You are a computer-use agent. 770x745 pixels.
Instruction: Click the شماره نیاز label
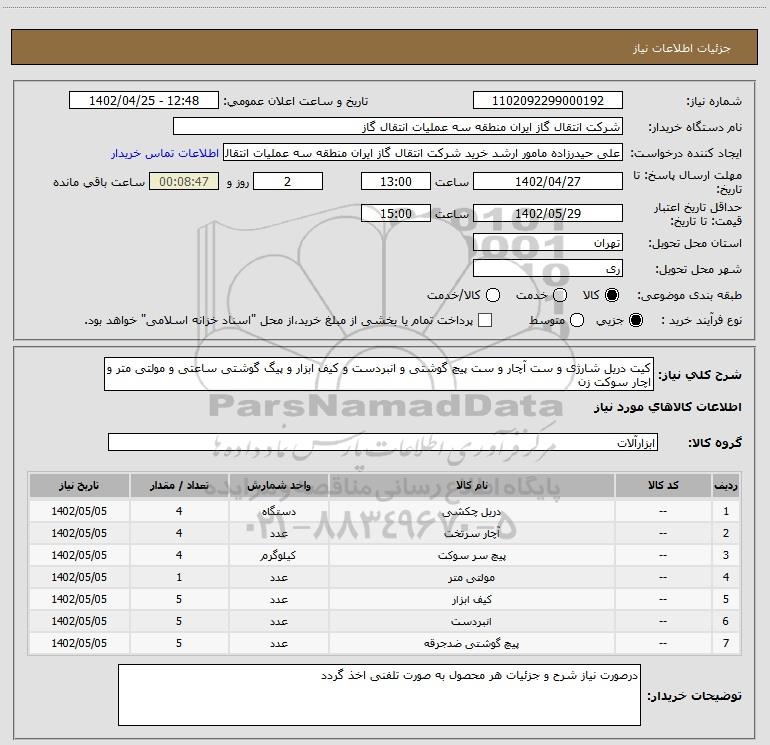tap(714, 102)
